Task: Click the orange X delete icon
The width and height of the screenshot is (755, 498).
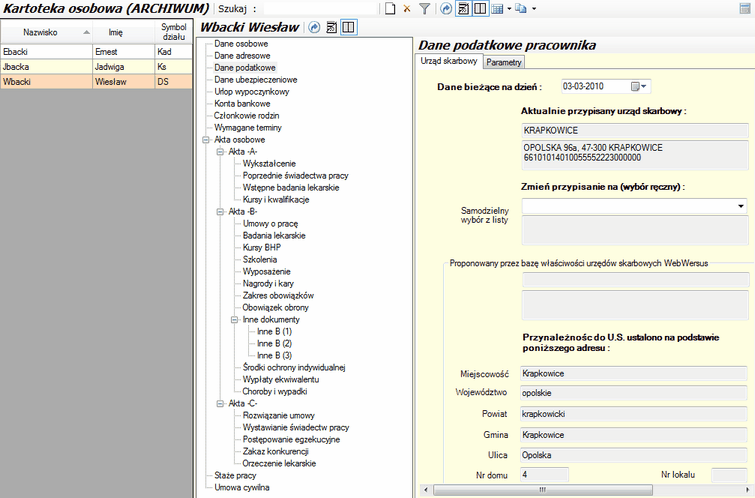Action: pyautogui.click(x=407, y=8)
